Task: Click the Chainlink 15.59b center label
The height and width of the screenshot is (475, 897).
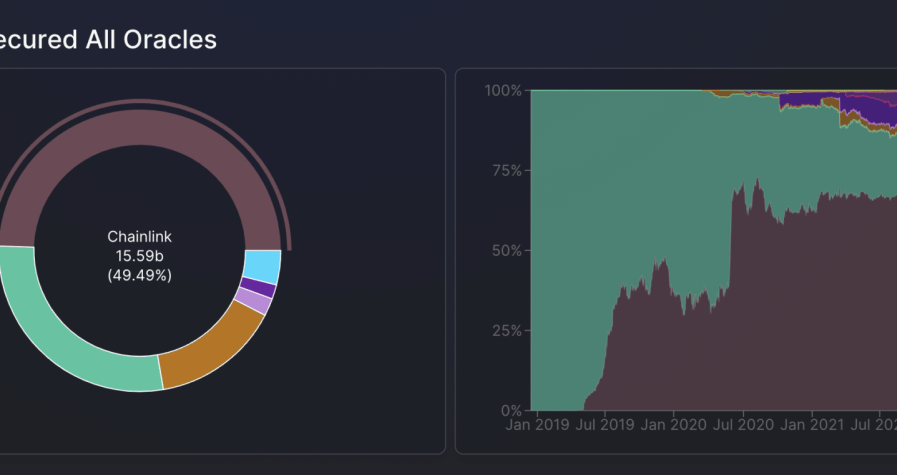Action: coord(140,255)
